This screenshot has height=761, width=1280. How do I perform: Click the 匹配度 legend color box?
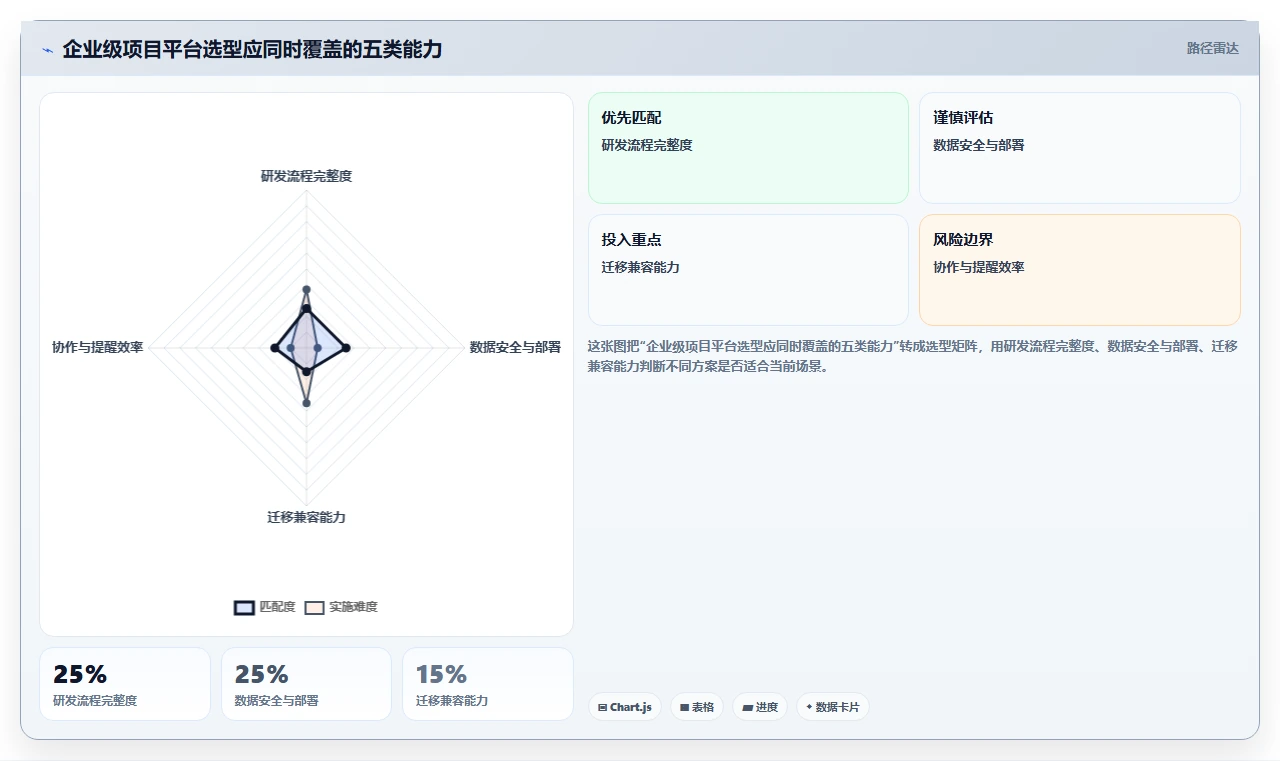tap(244, 607)
